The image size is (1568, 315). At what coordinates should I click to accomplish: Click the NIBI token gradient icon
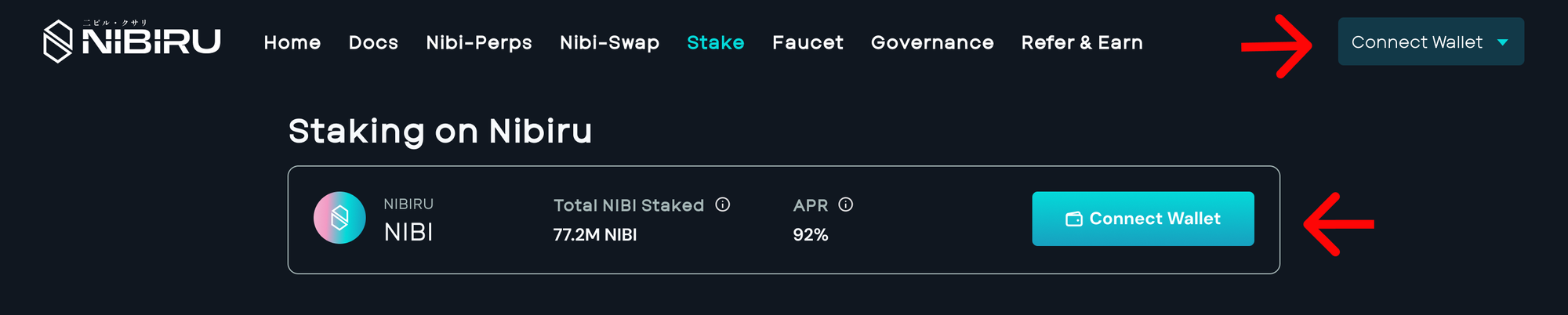click(339, 218)
